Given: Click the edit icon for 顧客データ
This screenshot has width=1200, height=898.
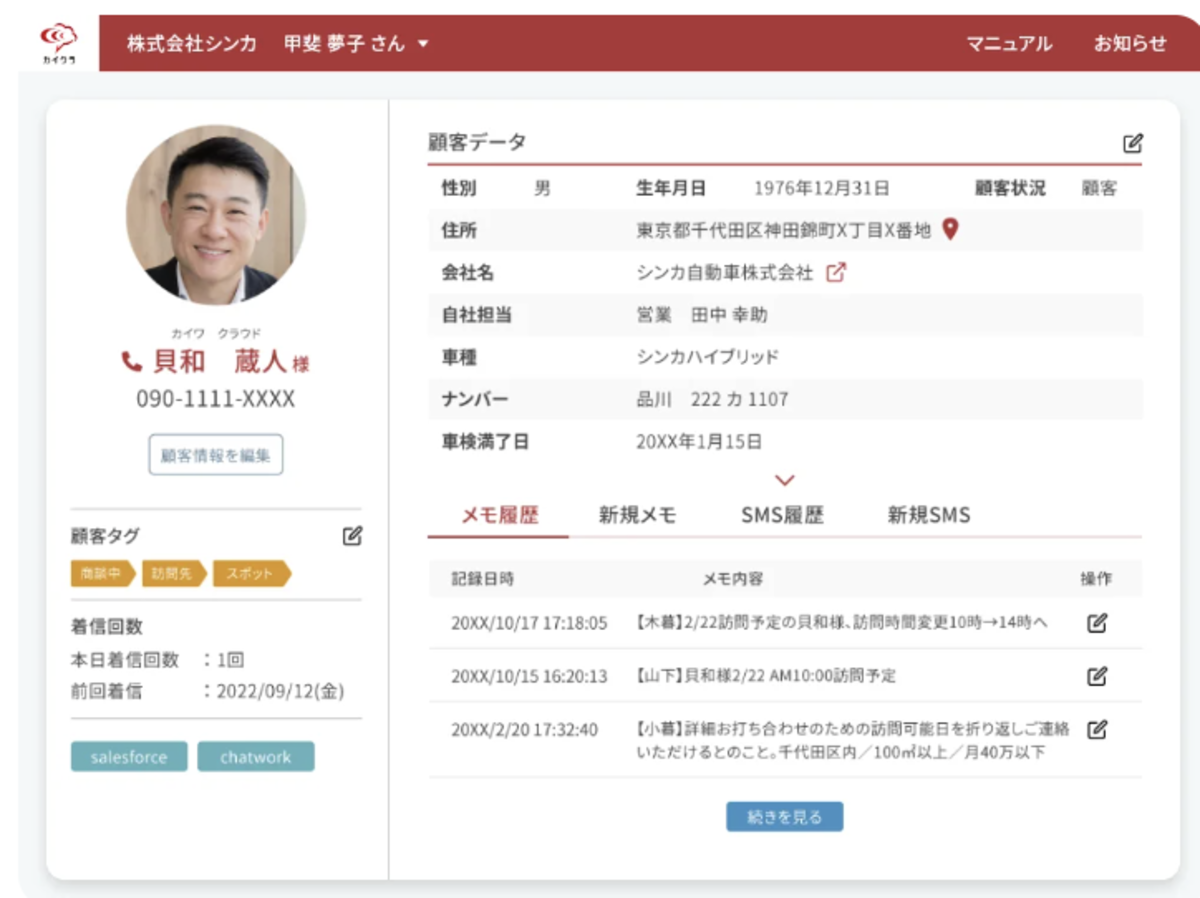Looking at the screenshot, I should [x=1132, y=143].
